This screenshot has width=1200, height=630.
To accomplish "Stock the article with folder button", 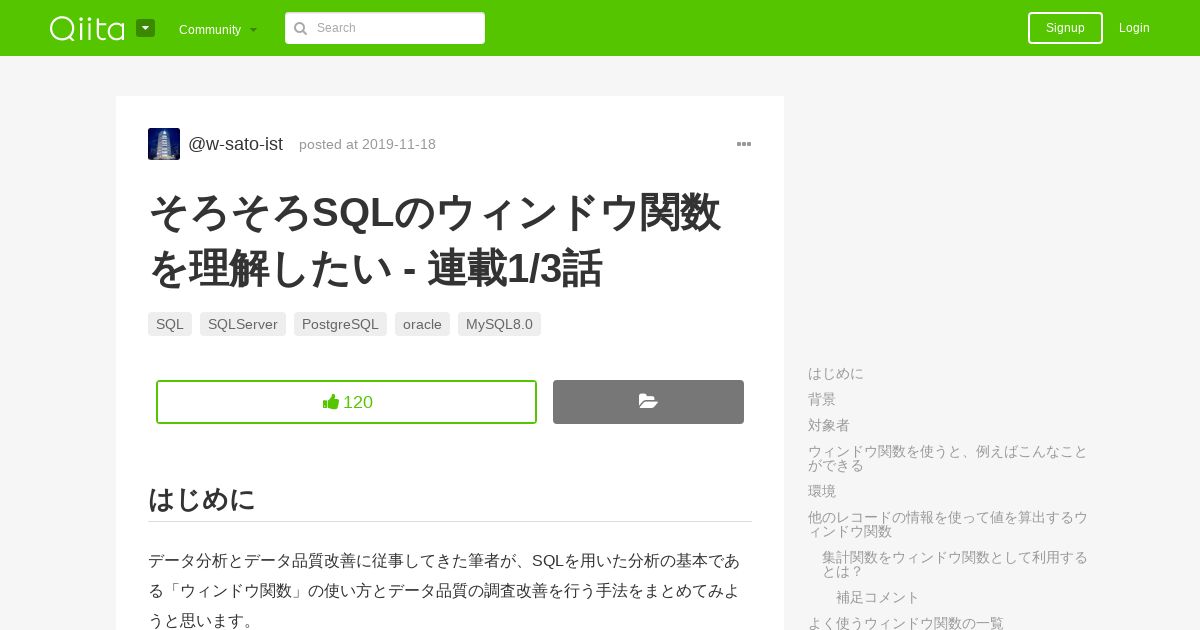I will [648, 402].
